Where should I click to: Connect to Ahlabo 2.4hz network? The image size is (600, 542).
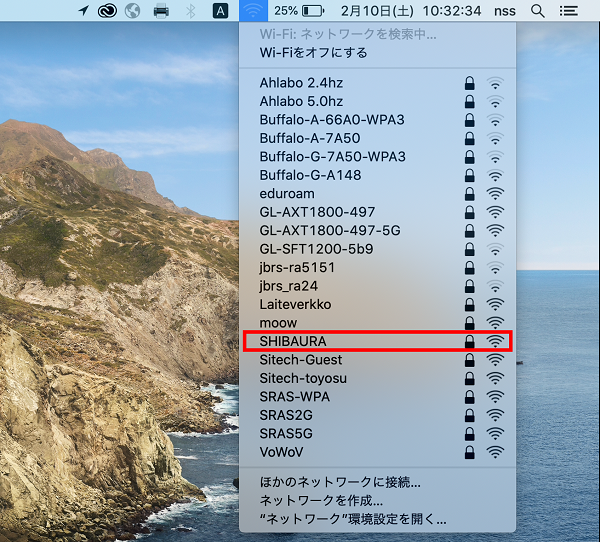(x=378, y=83)
